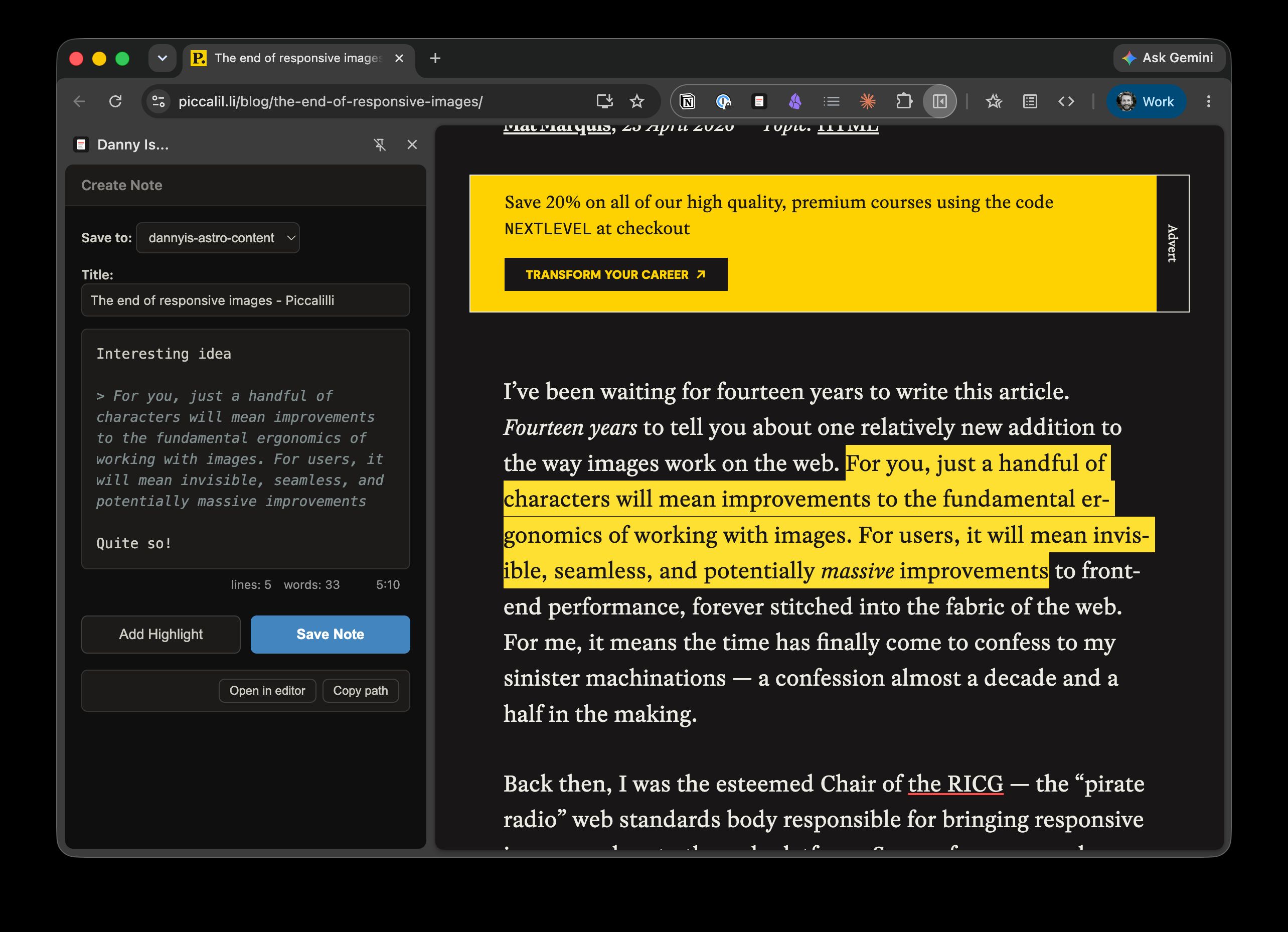Open the Claude orange starburst extension
Viewport: 1288px width, 932px height.
[x=867, y=102]
